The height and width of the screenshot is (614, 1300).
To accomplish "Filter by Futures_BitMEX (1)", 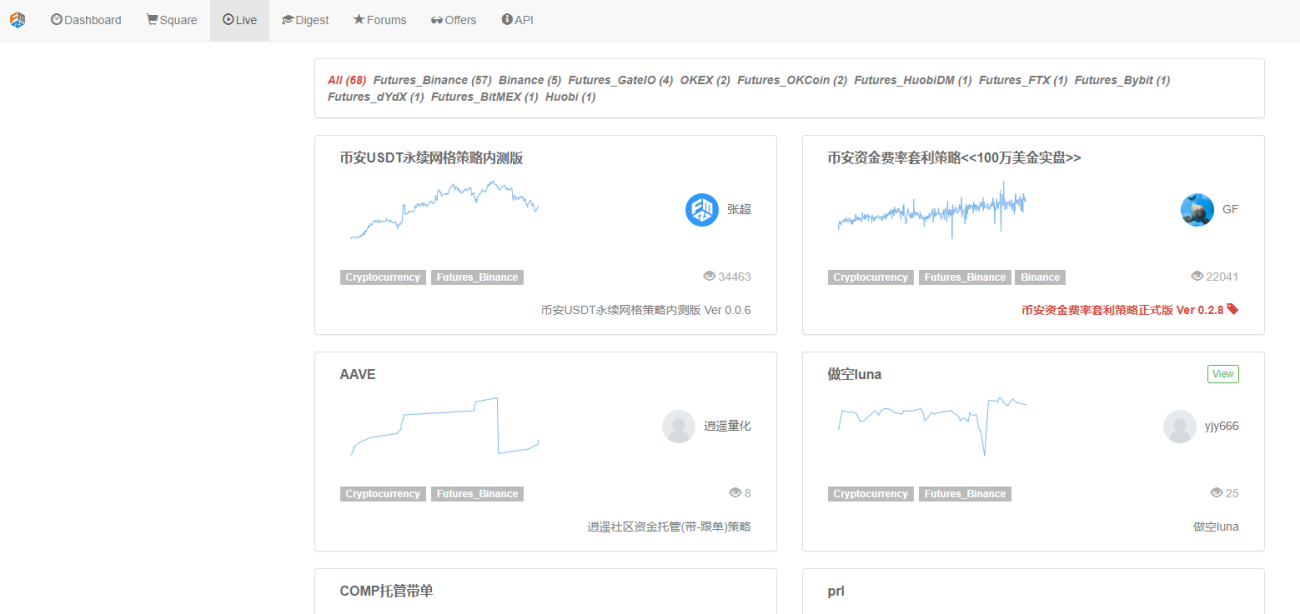I will tap(485, 97).
